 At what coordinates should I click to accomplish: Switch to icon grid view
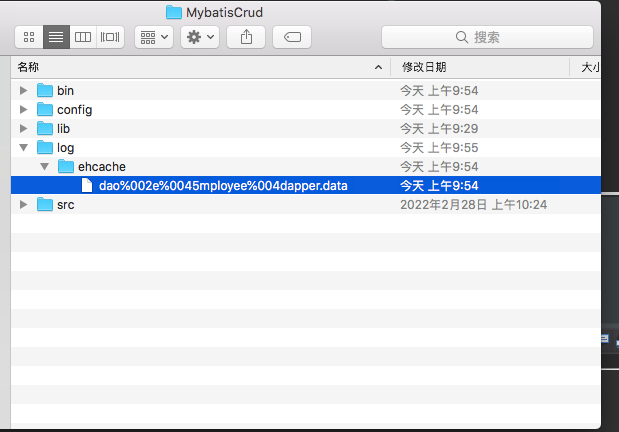(x=29, y=37)
